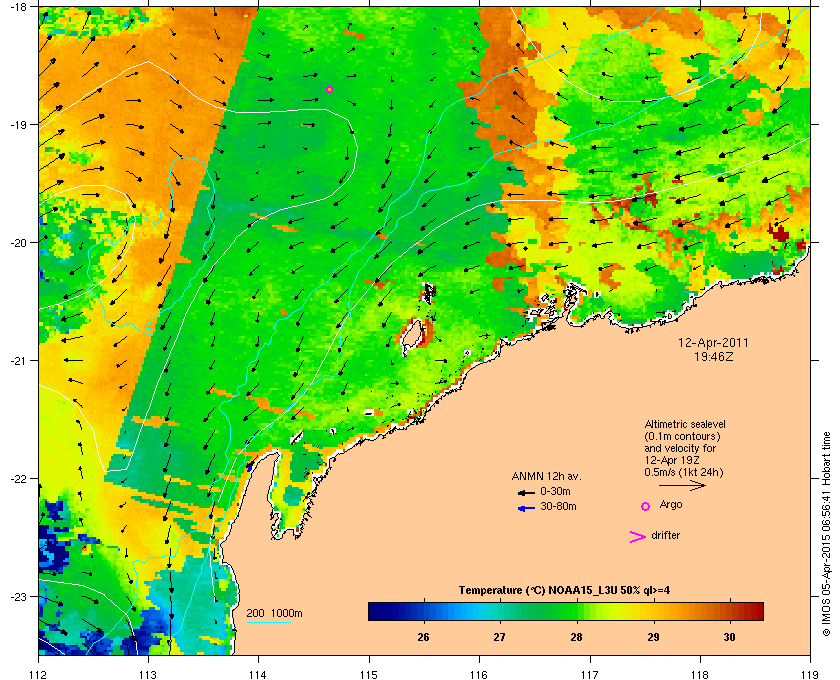The height and width of the screenshot is (680, 840).
Task: Click the 30-80m legend label
Action: click(x=558, y=506)
